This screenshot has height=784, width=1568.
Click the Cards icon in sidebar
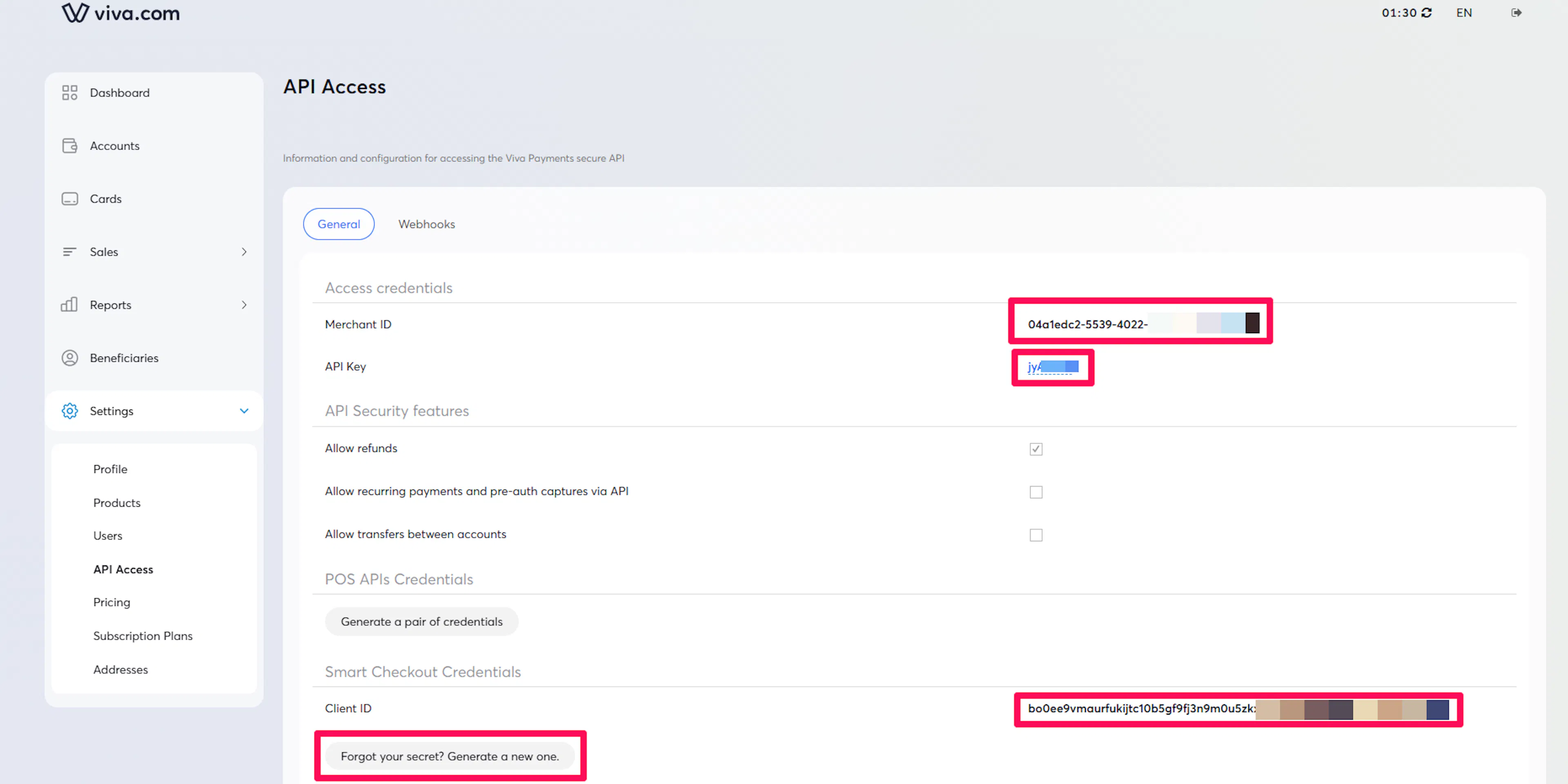coord(69,198)
